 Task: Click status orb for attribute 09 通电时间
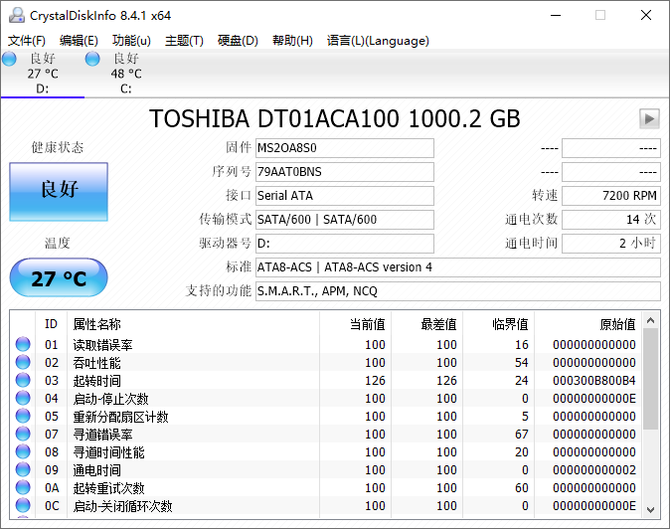(22, 470)
